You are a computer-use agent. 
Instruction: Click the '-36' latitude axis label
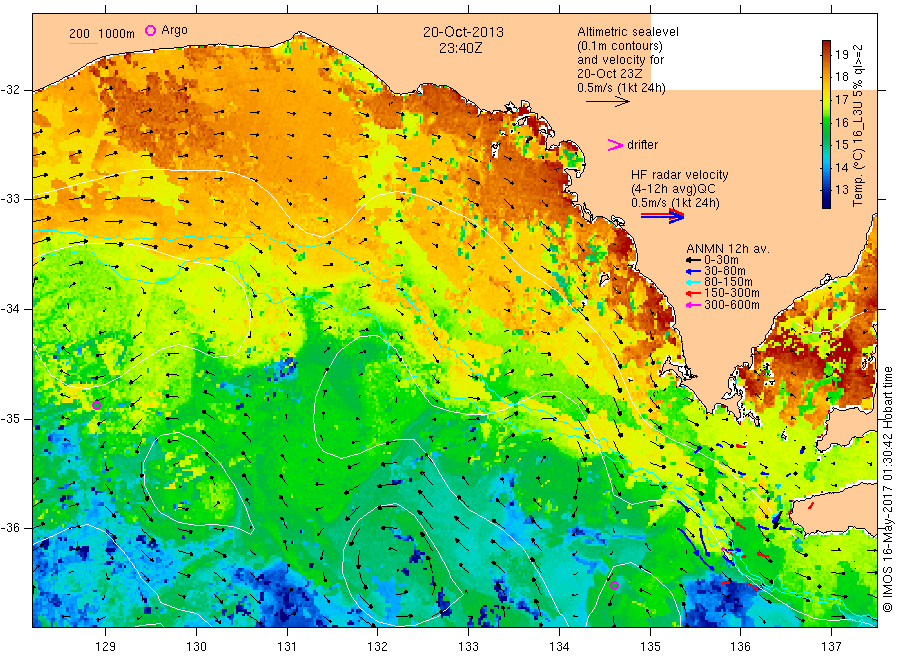coord(10,527)
